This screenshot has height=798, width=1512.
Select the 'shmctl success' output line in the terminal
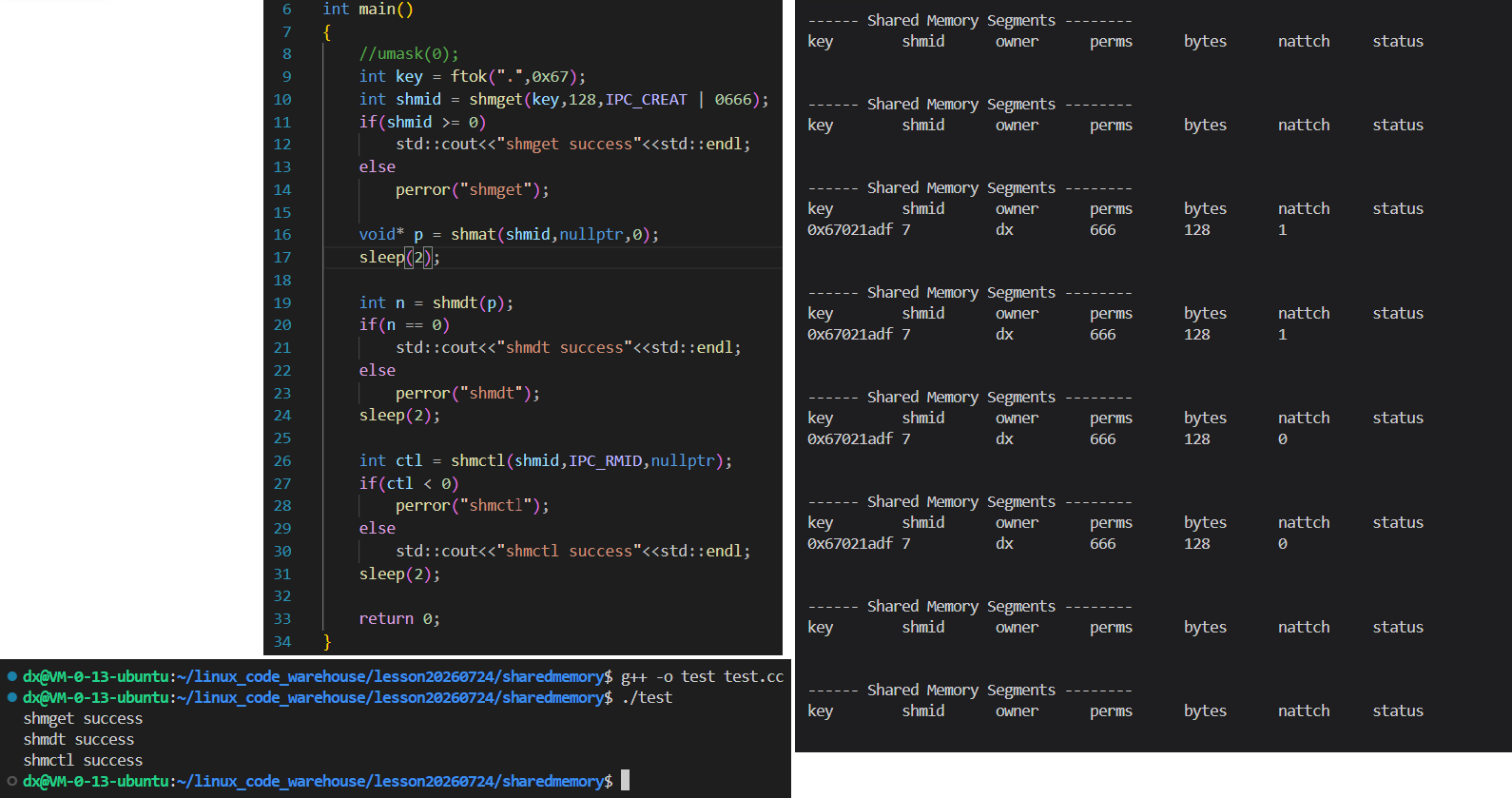tap(83, 760)
